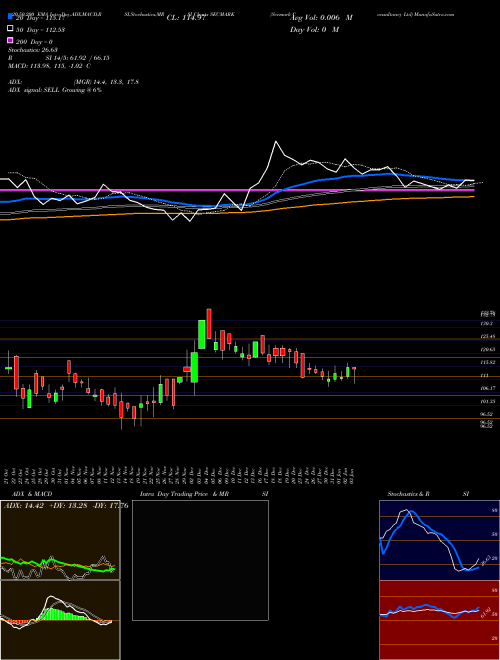
Task: Open the ADX line mini chart
Action: click(x=60, y=540)
